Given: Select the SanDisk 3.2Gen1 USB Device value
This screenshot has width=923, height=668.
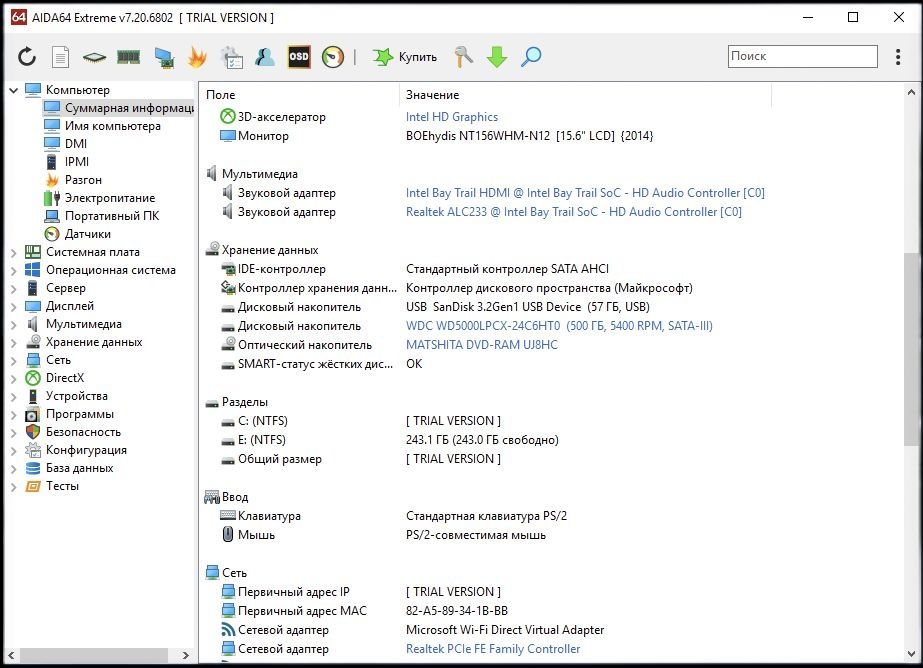Looking at the screenshot, I should click(x=527, y=307).
